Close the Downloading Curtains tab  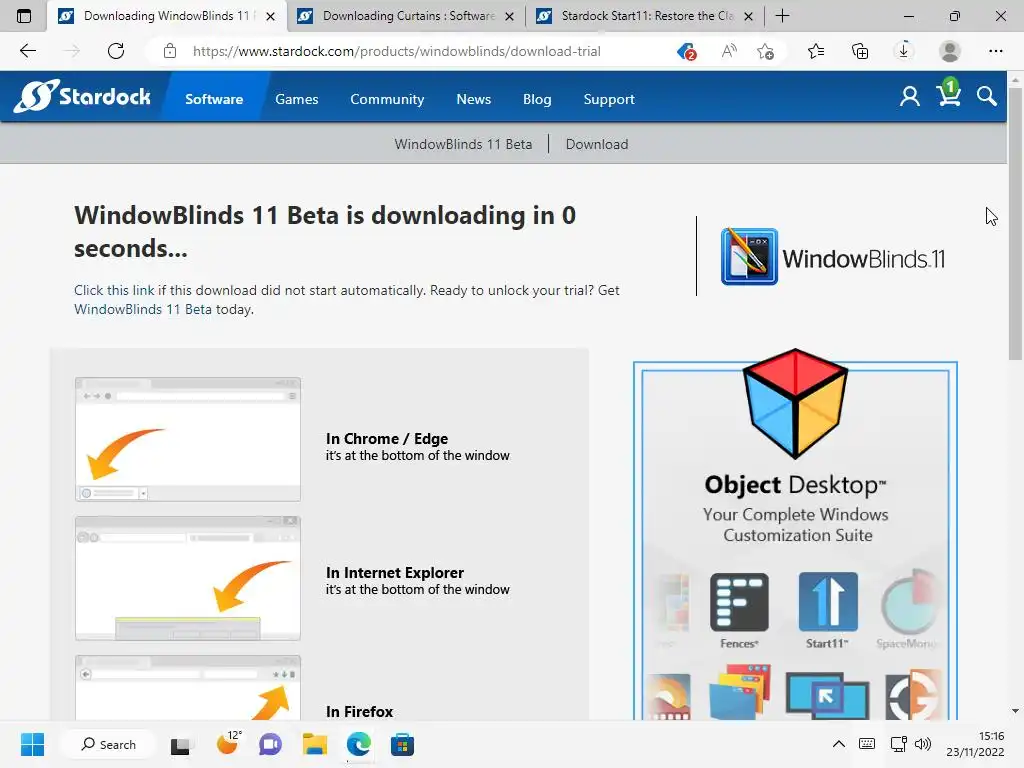pos(509,16)
